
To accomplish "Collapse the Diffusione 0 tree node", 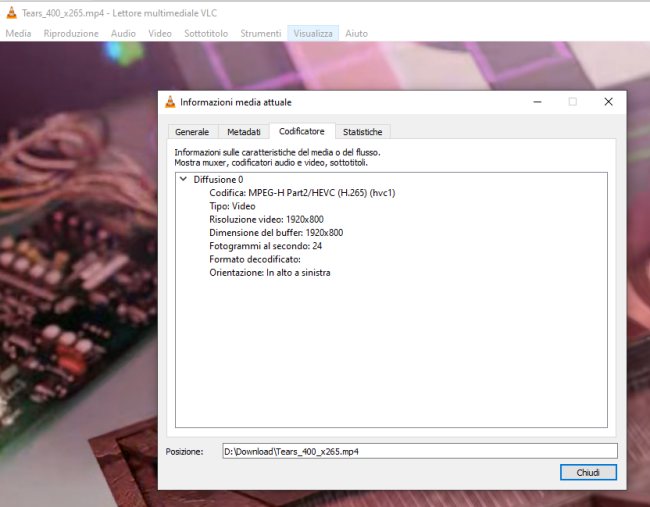I will coord(183,179).
